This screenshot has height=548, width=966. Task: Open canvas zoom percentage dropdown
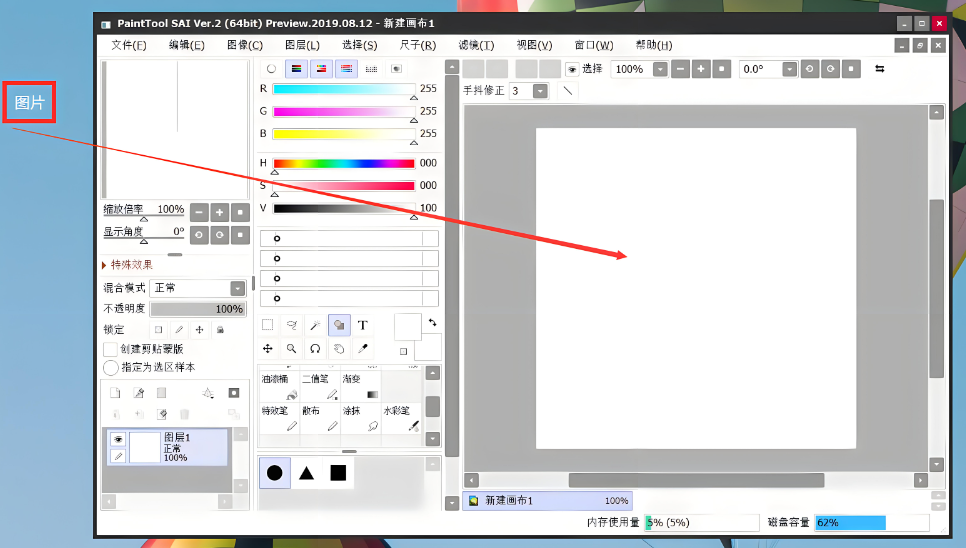(660, 69)
